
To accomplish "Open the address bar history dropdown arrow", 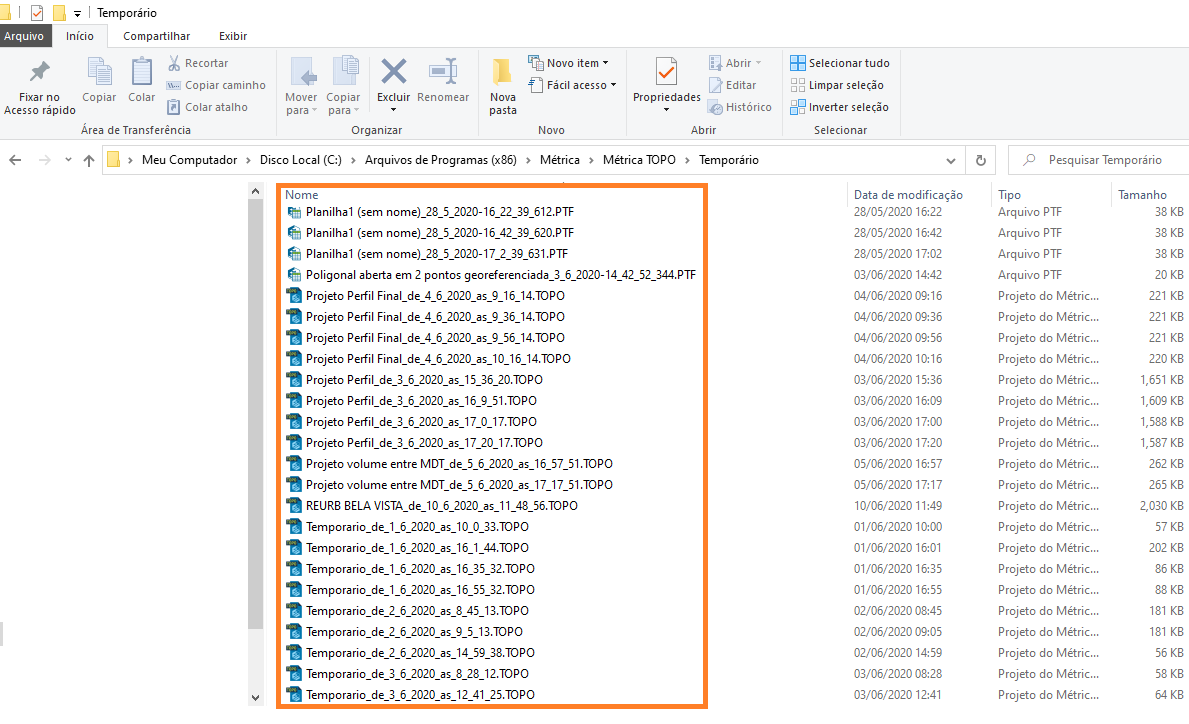I will tap(953, 160).
